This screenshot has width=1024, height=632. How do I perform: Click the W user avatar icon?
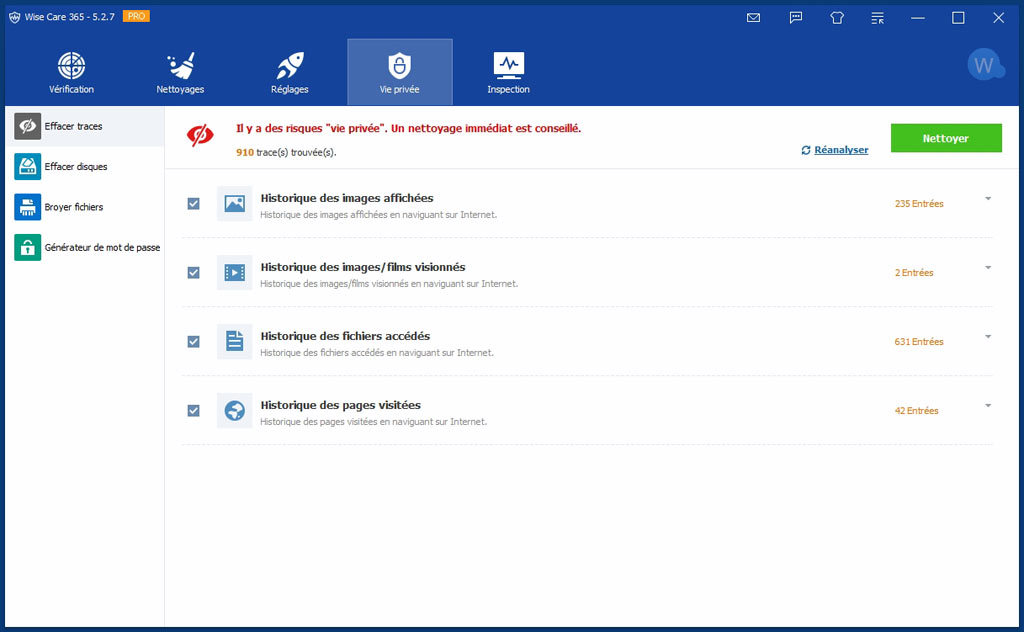coord(985,65)
